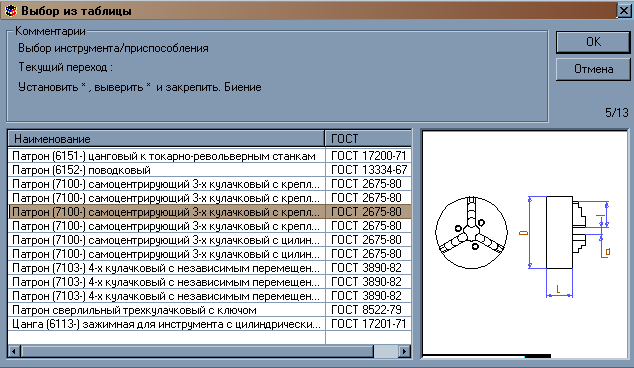Screen dimensions: 634x368
Task: Click the ГОСТ 13334-67 cell
Action: click(368, 170)
